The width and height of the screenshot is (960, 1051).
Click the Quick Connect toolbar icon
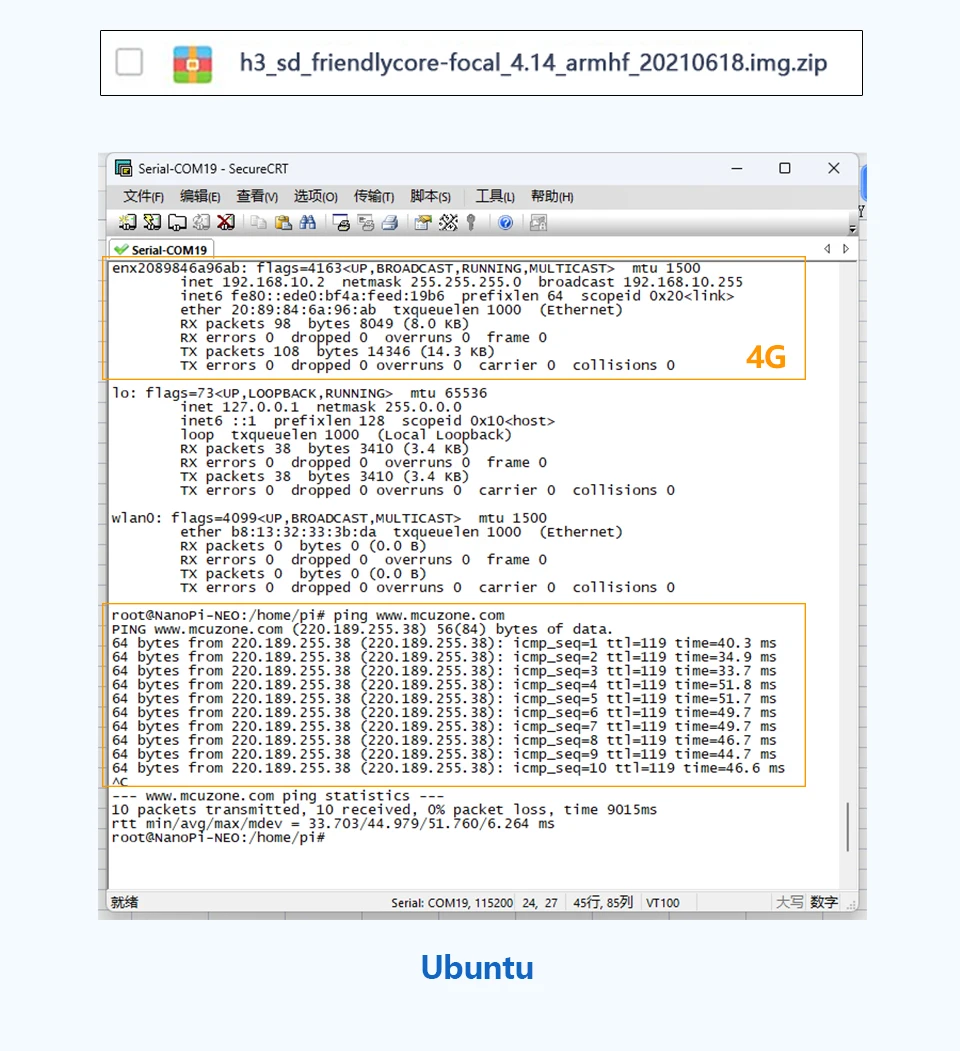pyautogui.click(x=152, y=222)
